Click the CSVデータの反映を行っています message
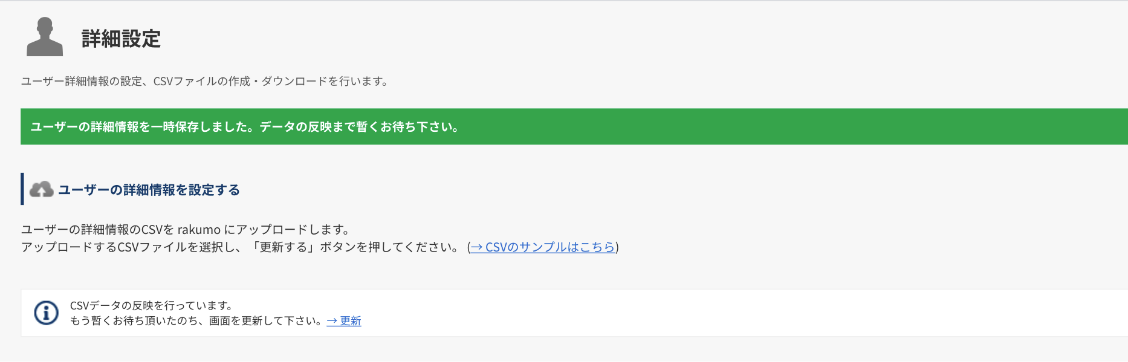 151,306
